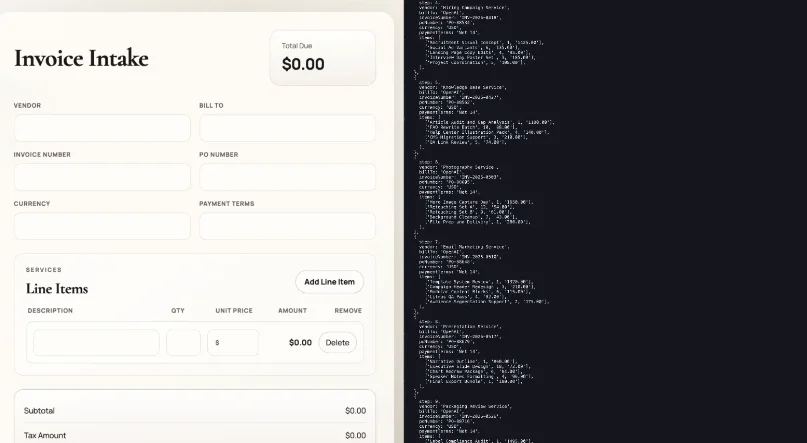Click the Line Items section heading
This screenshot has width=807, height=443.
pos(57,289)
